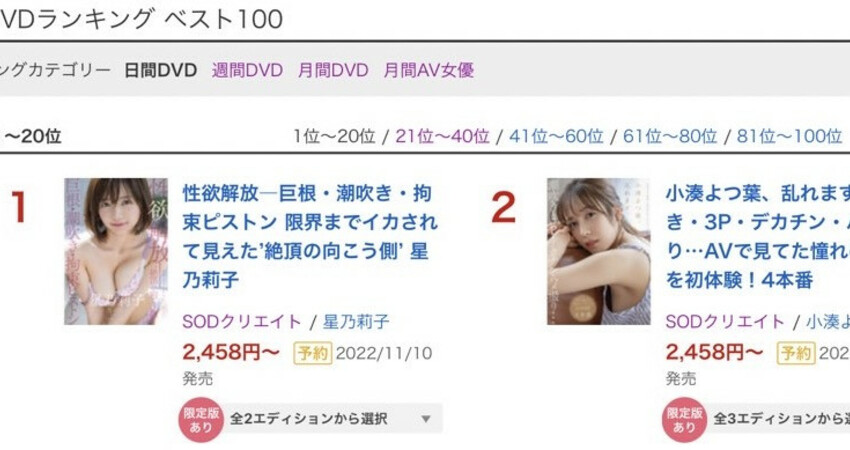850x450 pixels.
Task: Click the first 限定版あり round badge
Action: pos(201,420)
